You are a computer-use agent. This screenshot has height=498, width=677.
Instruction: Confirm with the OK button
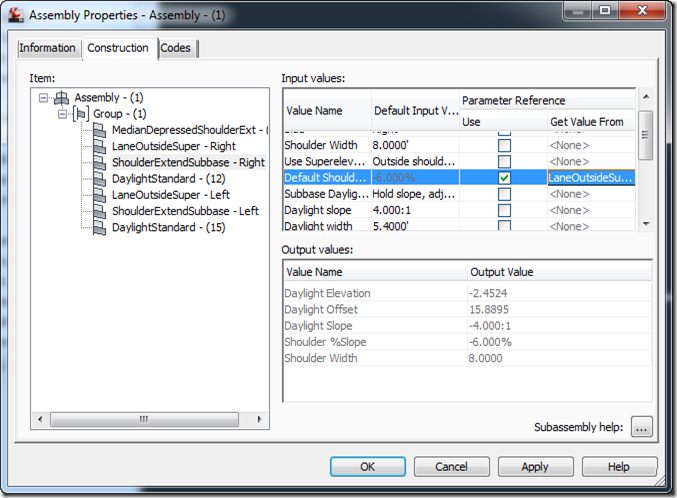pyautogui.click(x=367, y=466)
